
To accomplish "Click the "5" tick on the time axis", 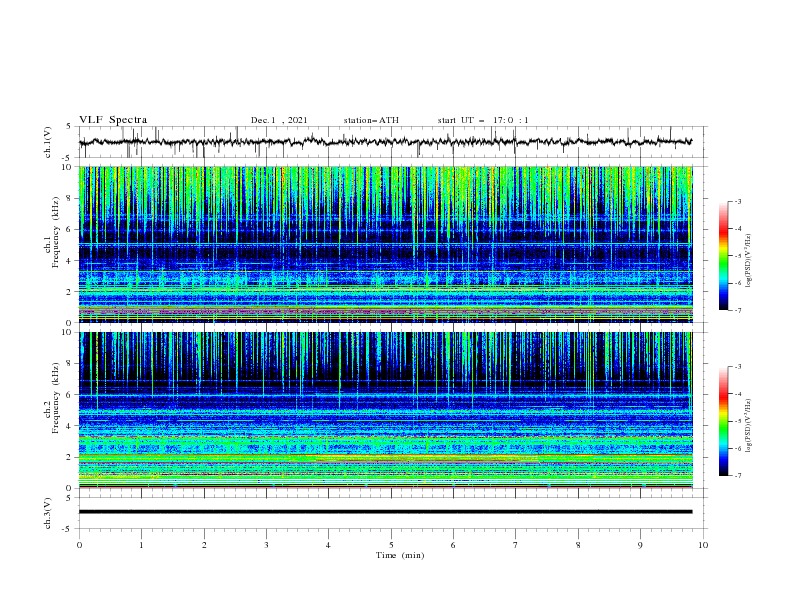I will click(x=391, y=545).
